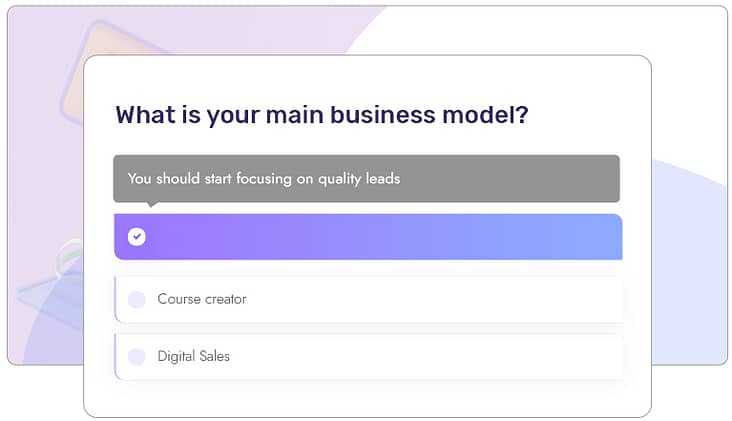This screenshot has height=421, width=732.
Task: Click the purple left border of Course creator row
Action: tap(115, 299)
